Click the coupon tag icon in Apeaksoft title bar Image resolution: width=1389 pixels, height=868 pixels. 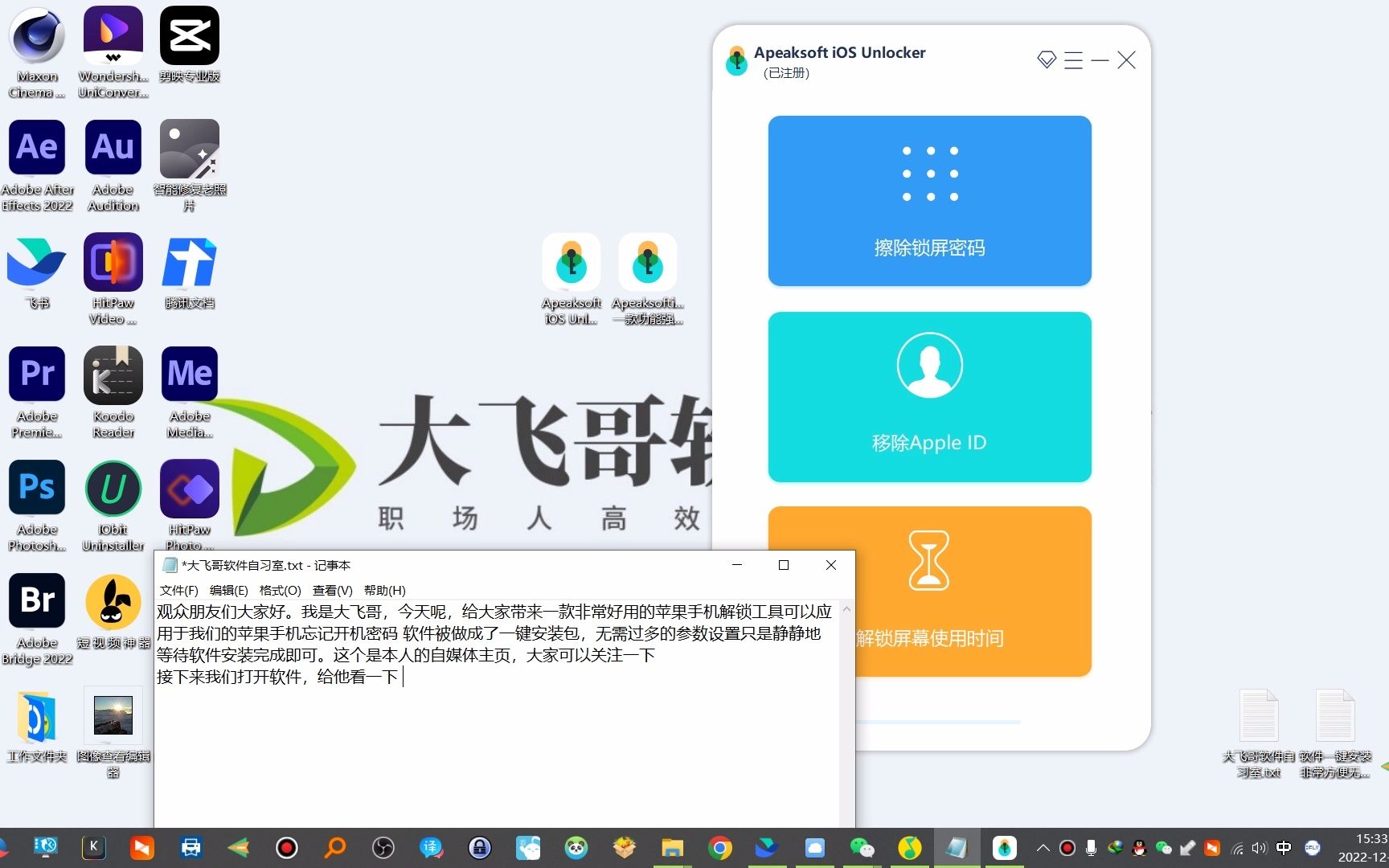pyautogui.click(x=1045, y=59)
